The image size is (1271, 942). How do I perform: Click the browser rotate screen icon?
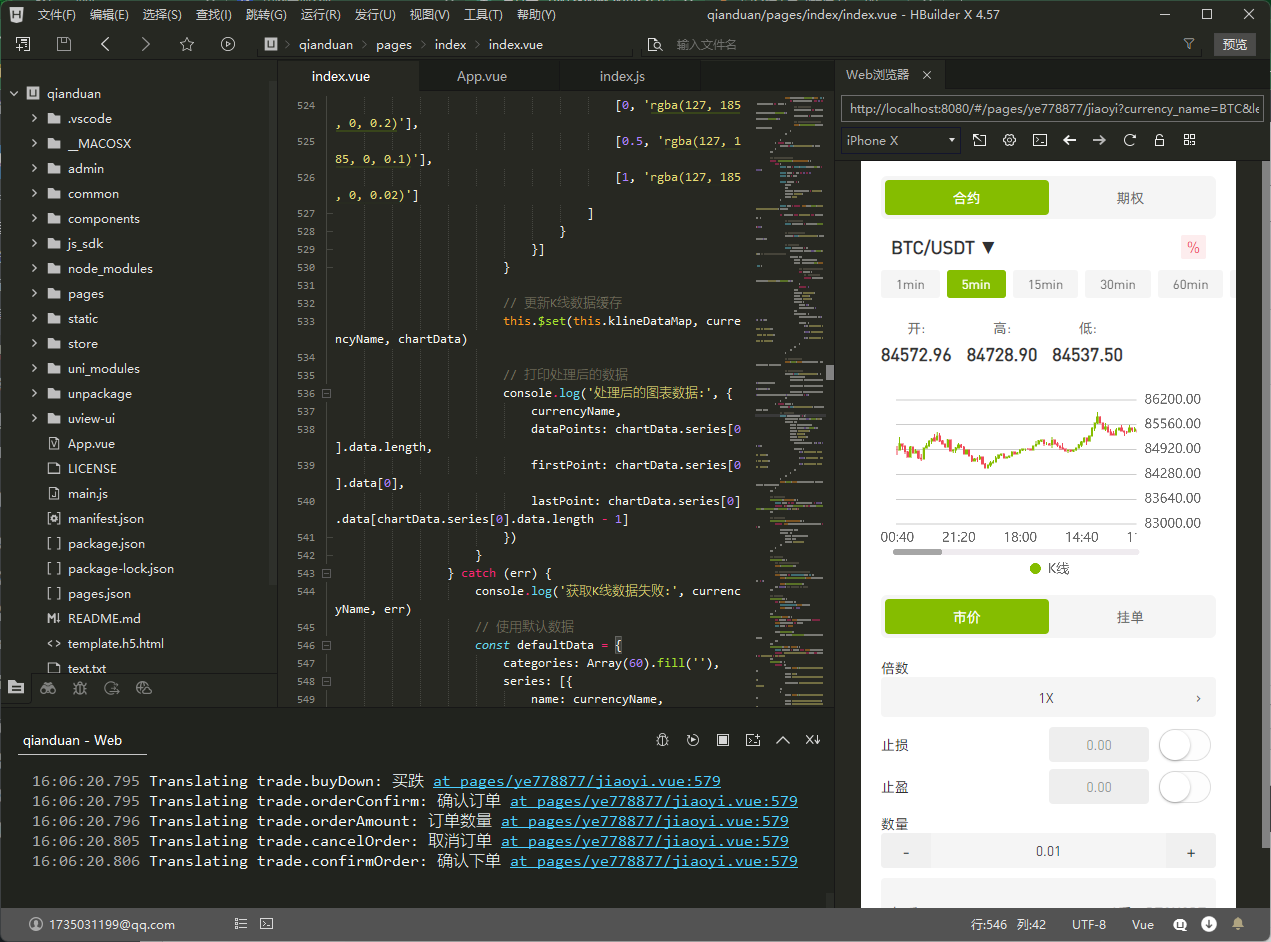(979, 140)
